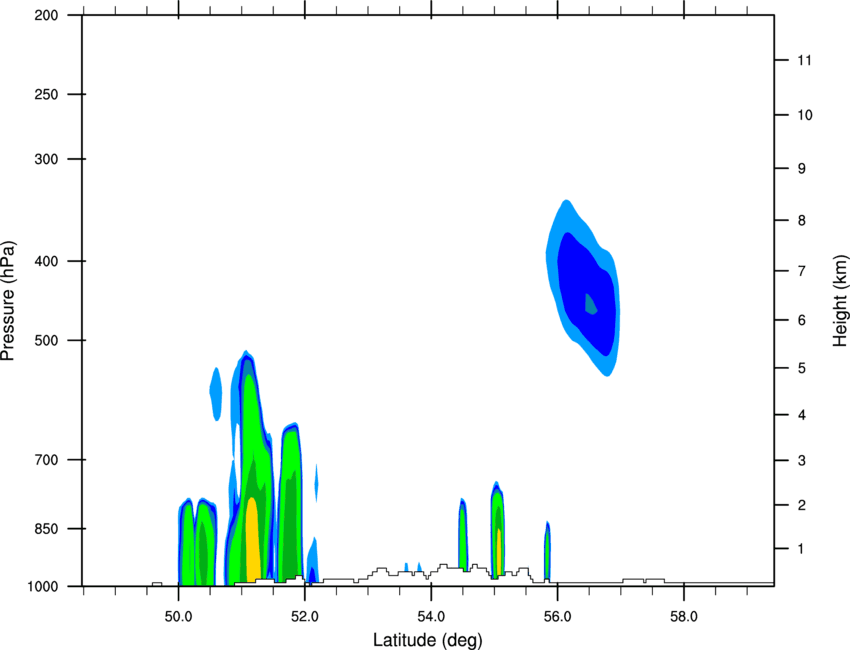The height and width of the screenshot is (650, 850).
Task: Click the yellow-cored column near latitude 55
Action: [x=498, y=530]
